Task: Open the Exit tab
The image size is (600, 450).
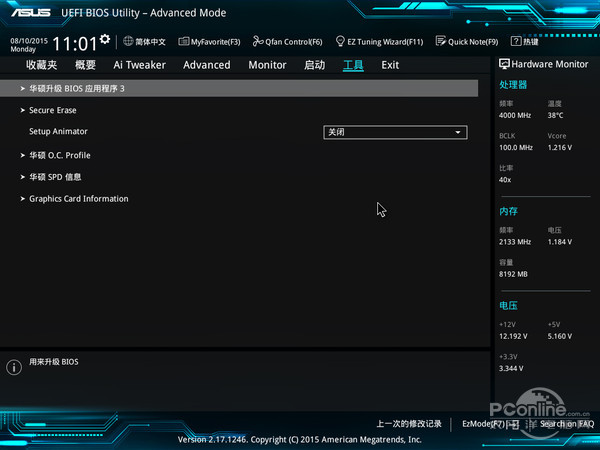Action: click(x=390, y=65)
